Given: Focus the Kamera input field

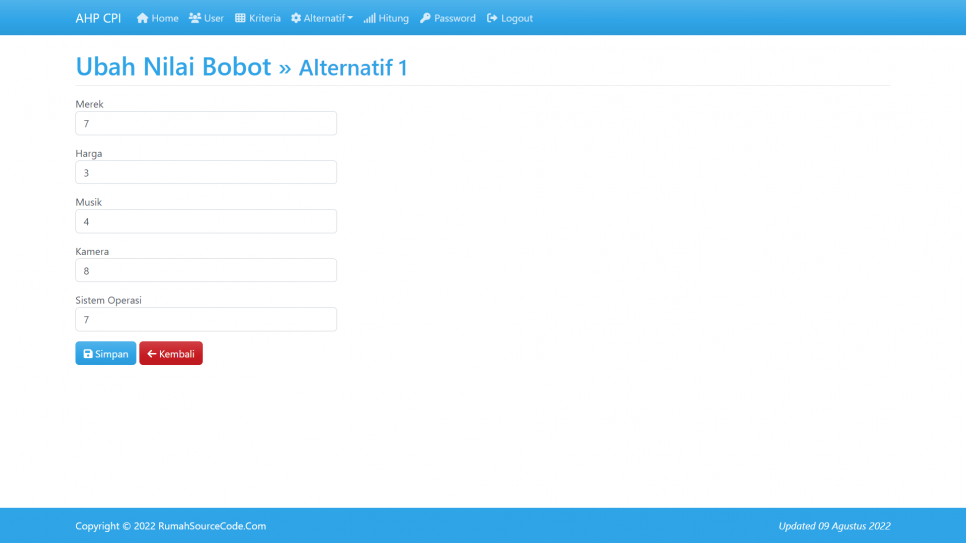Looking at the screenshot, I should 206,270.
